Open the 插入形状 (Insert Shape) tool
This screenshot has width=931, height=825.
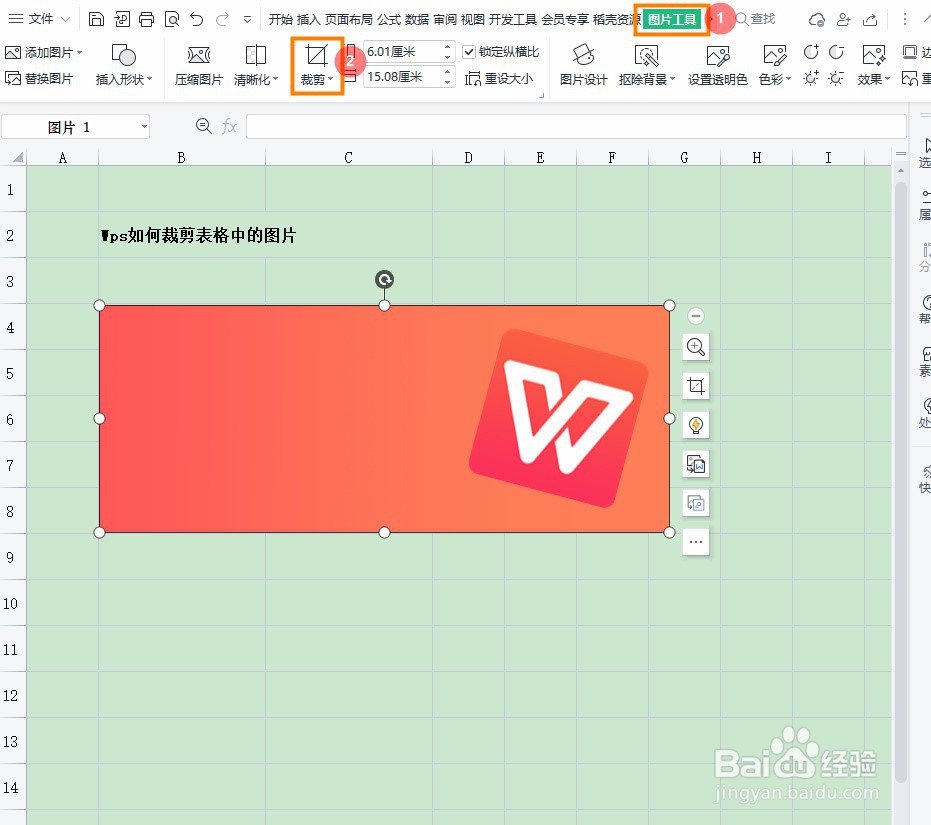click(124, 64)
